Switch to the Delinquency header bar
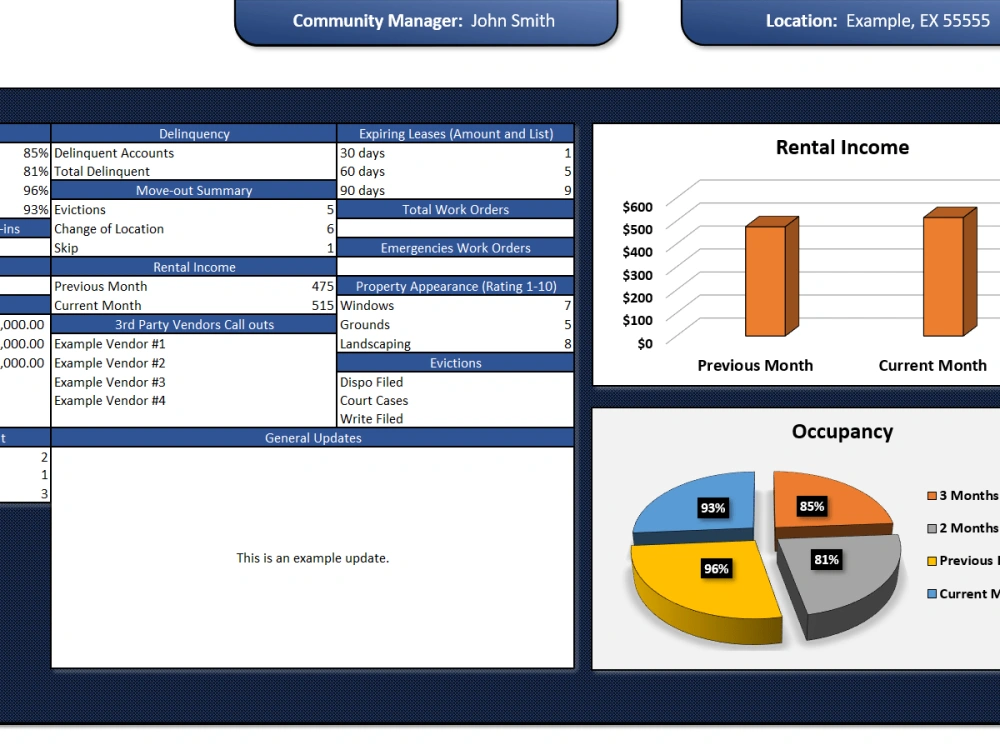1000x750 pixels. 193,133
